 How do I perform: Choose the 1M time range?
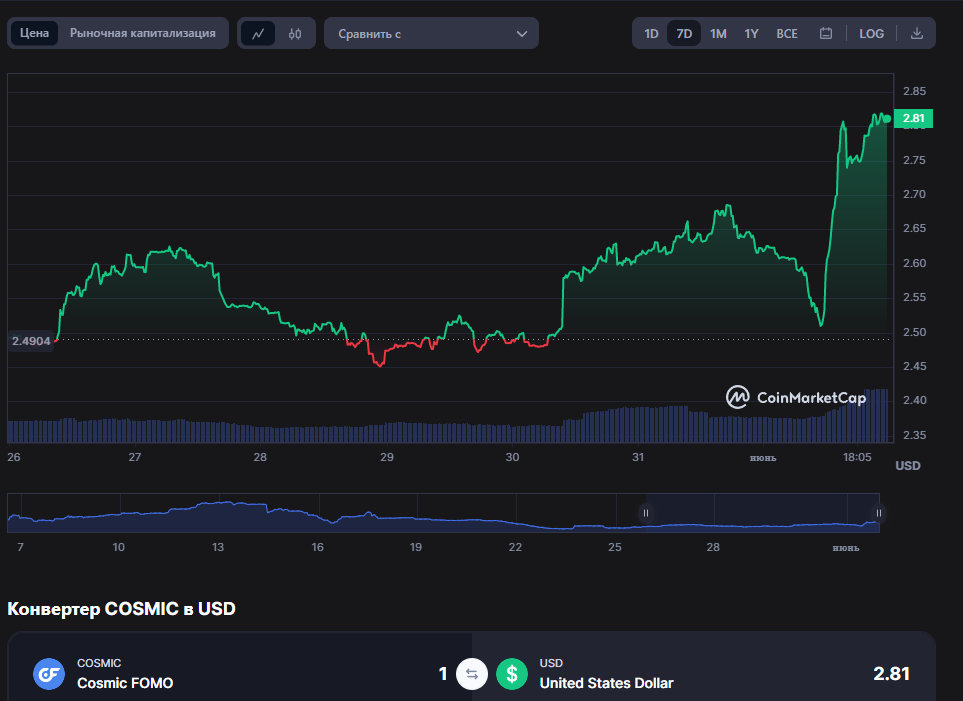click(x=718, y=34)
